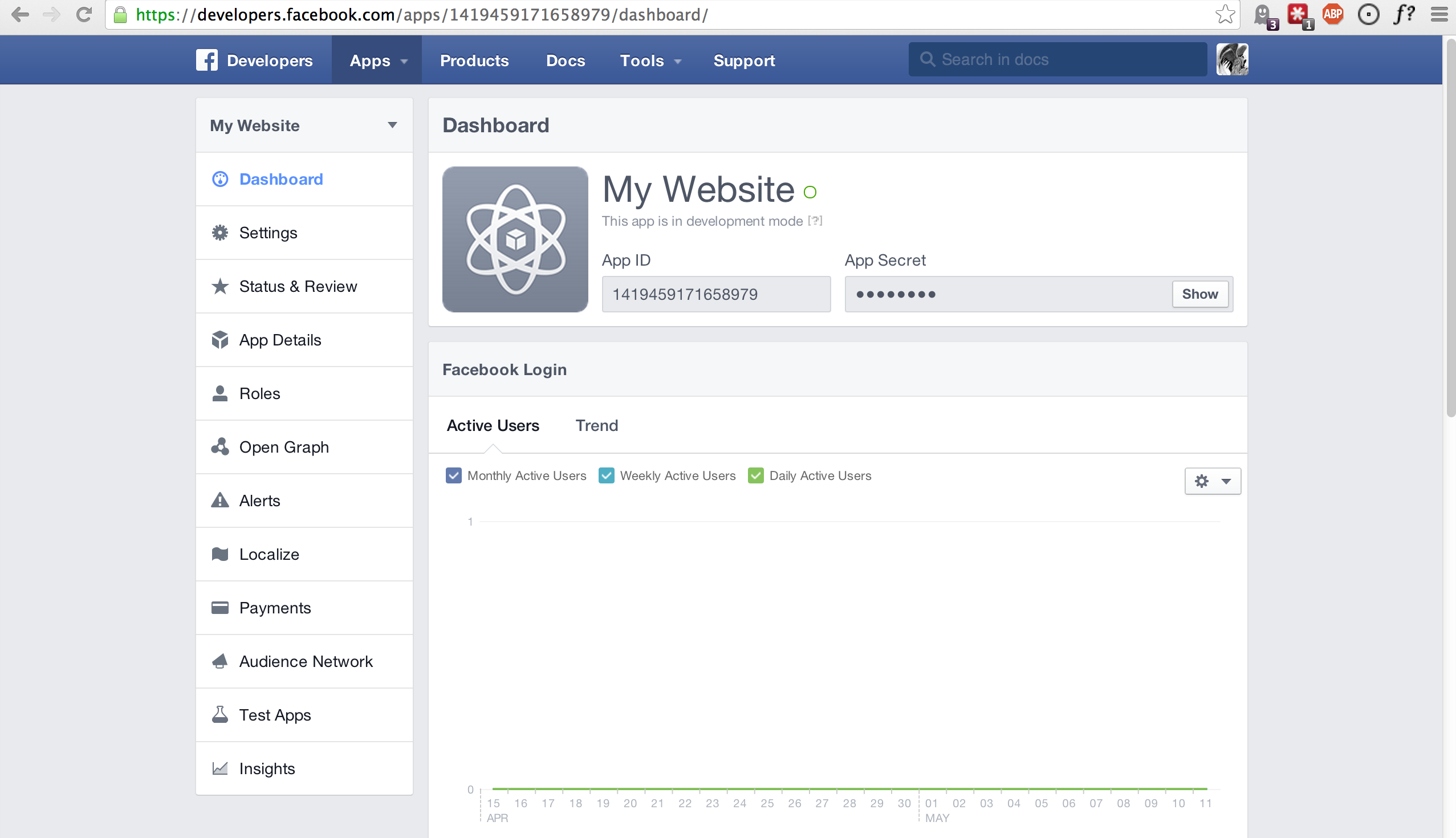Click the Insights chart icon

(221, 768)
